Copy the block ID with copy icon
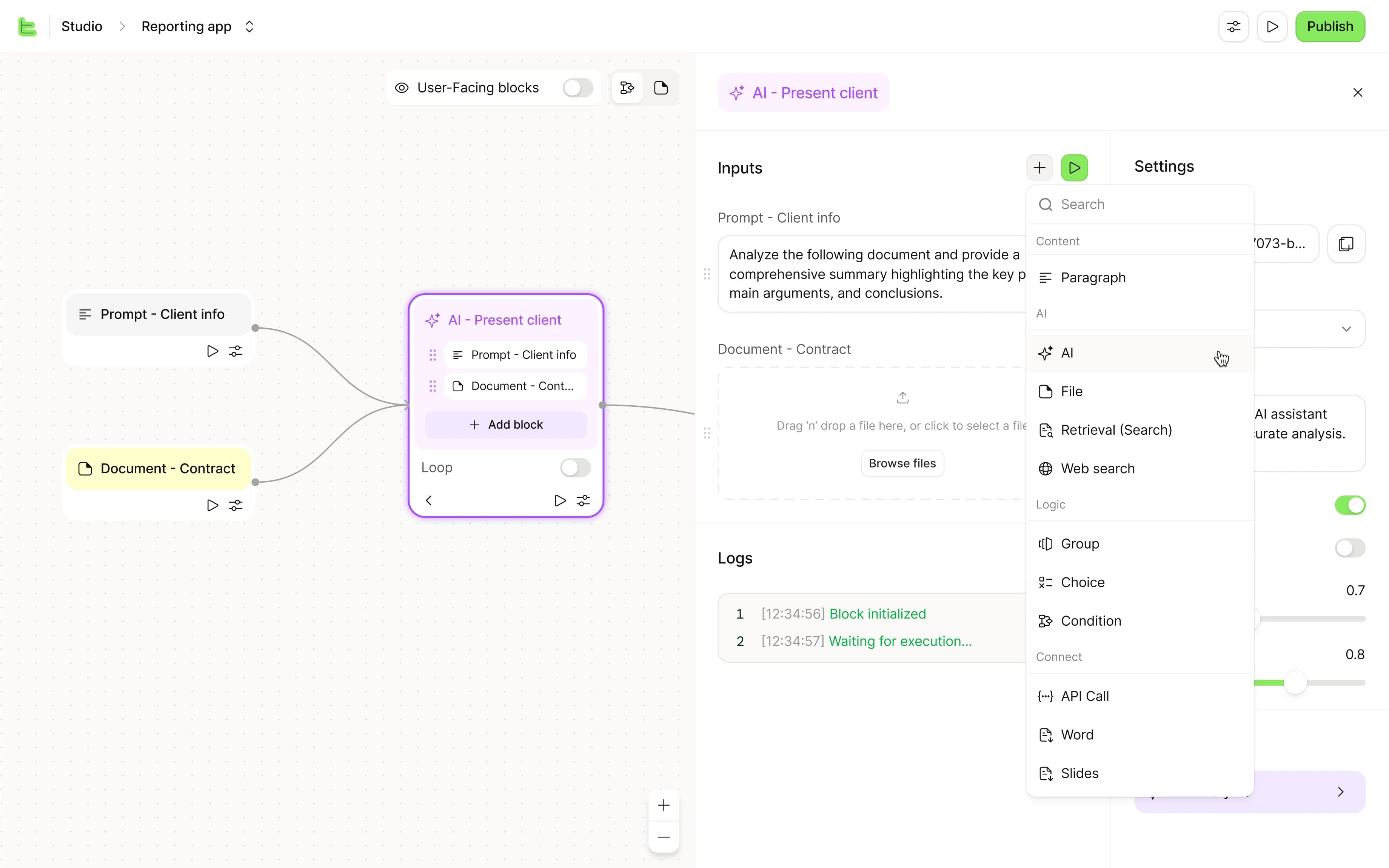Viewport: 1389px width, 868px height. click(1346, 243)
